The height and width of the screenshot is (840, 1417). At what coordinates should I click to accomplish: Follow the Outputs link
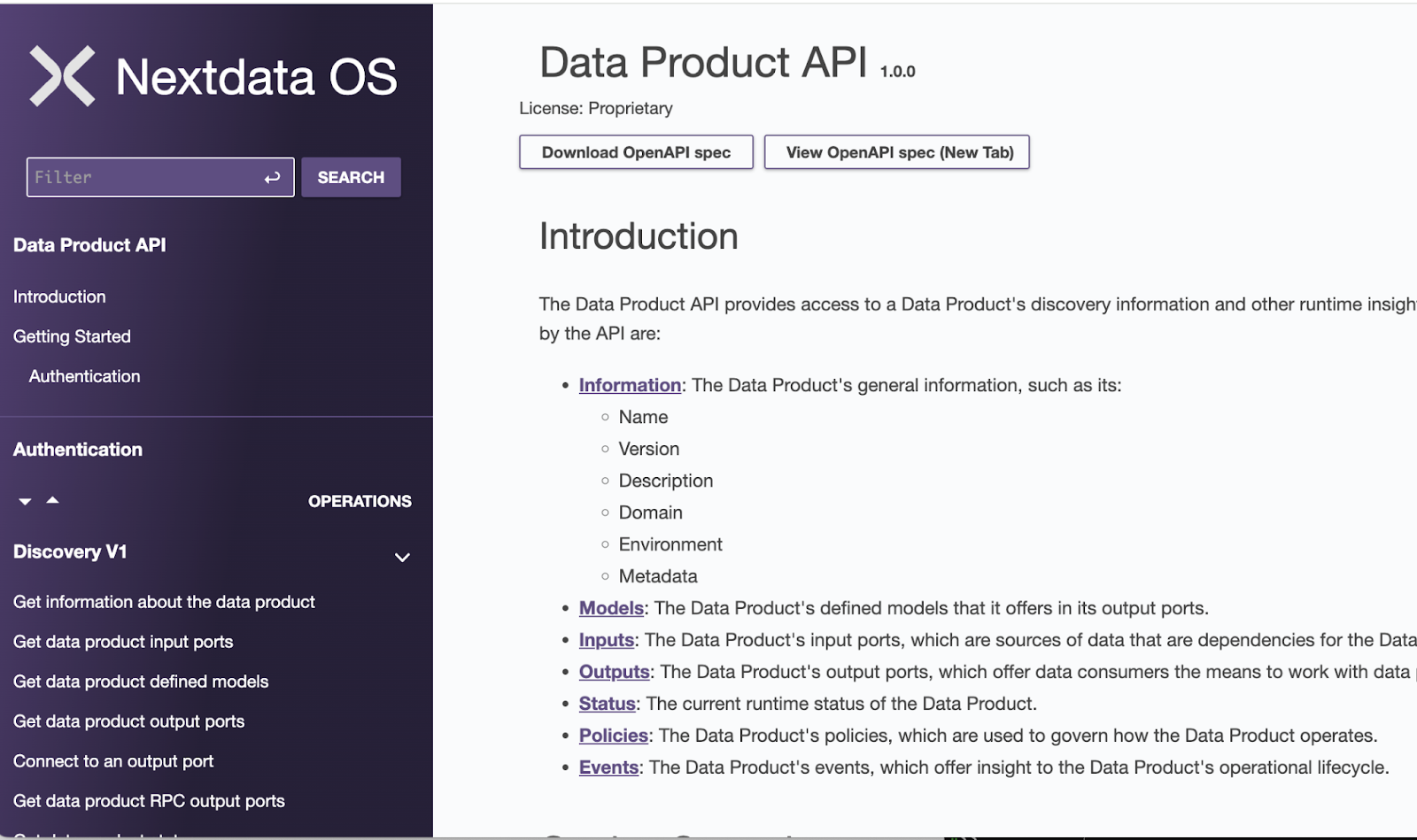(x=615, y=672)
